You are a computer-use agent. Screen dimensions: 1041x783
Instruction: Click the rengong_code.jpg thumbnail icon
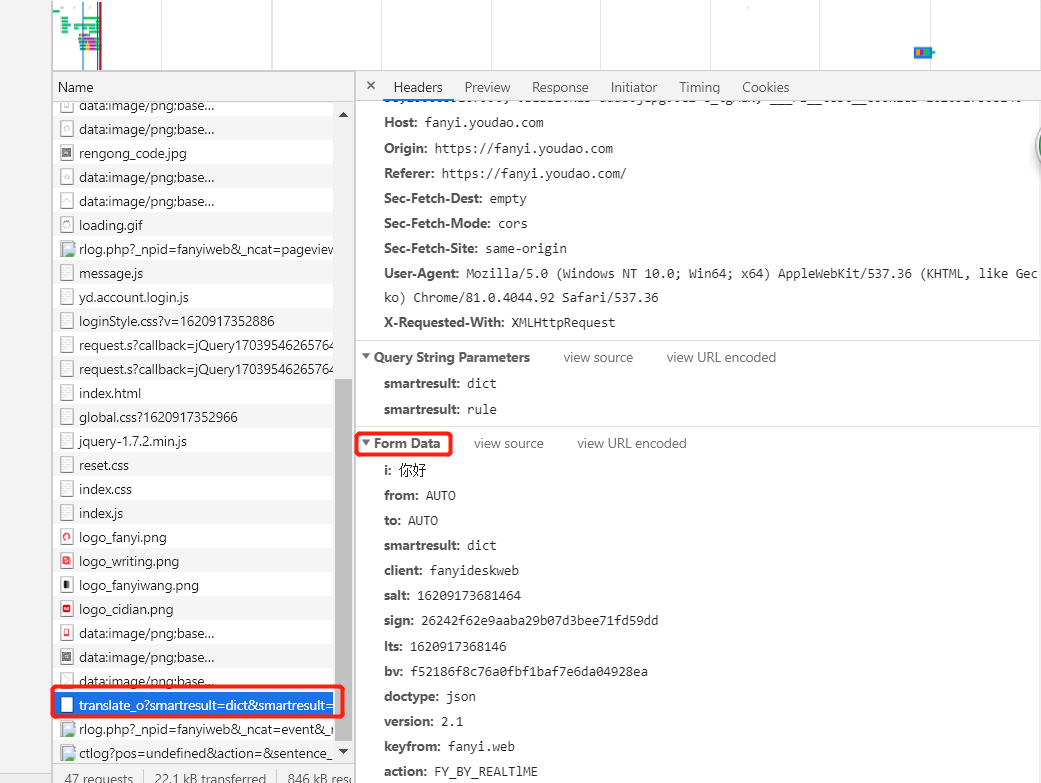point(66,153)
